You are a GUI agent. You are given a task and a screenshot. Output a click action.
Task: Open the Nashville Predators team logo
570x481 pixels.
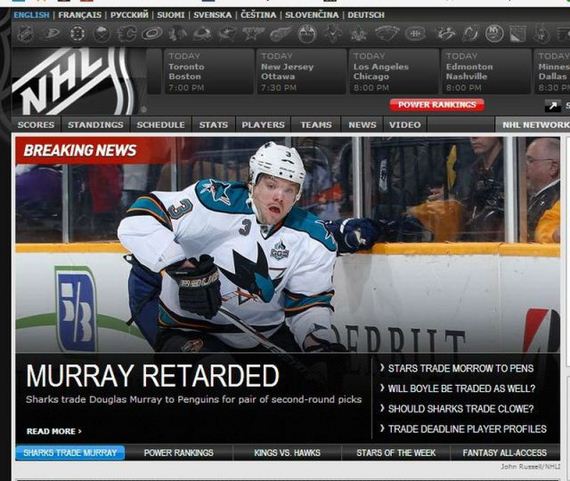[x=446, y=34]
